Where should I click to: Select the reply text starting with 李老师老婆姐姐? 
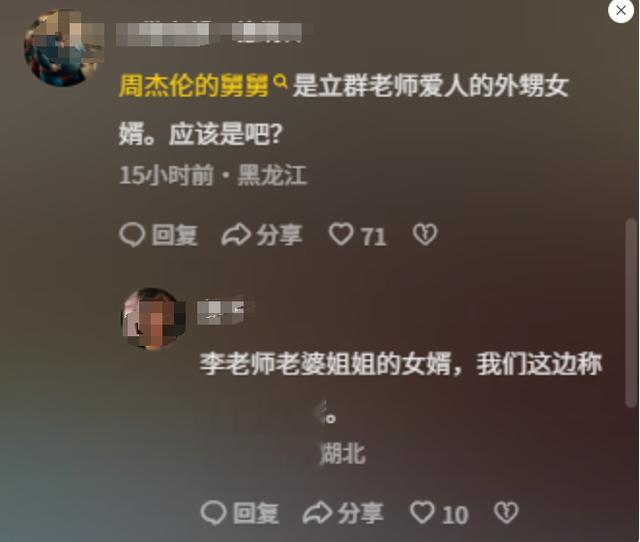click(401, 388)
